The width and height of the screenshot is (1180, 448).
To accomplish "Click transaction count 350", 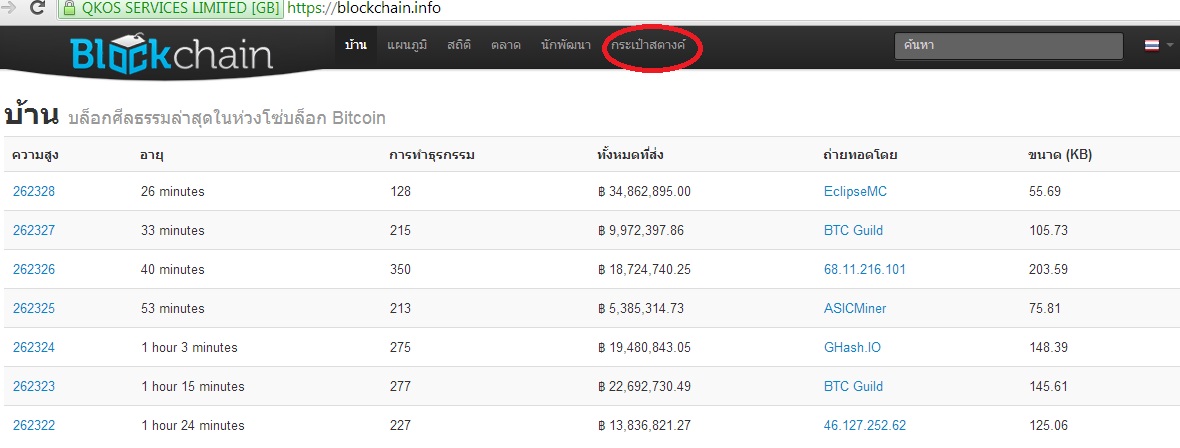I will (x=400, y=270).
